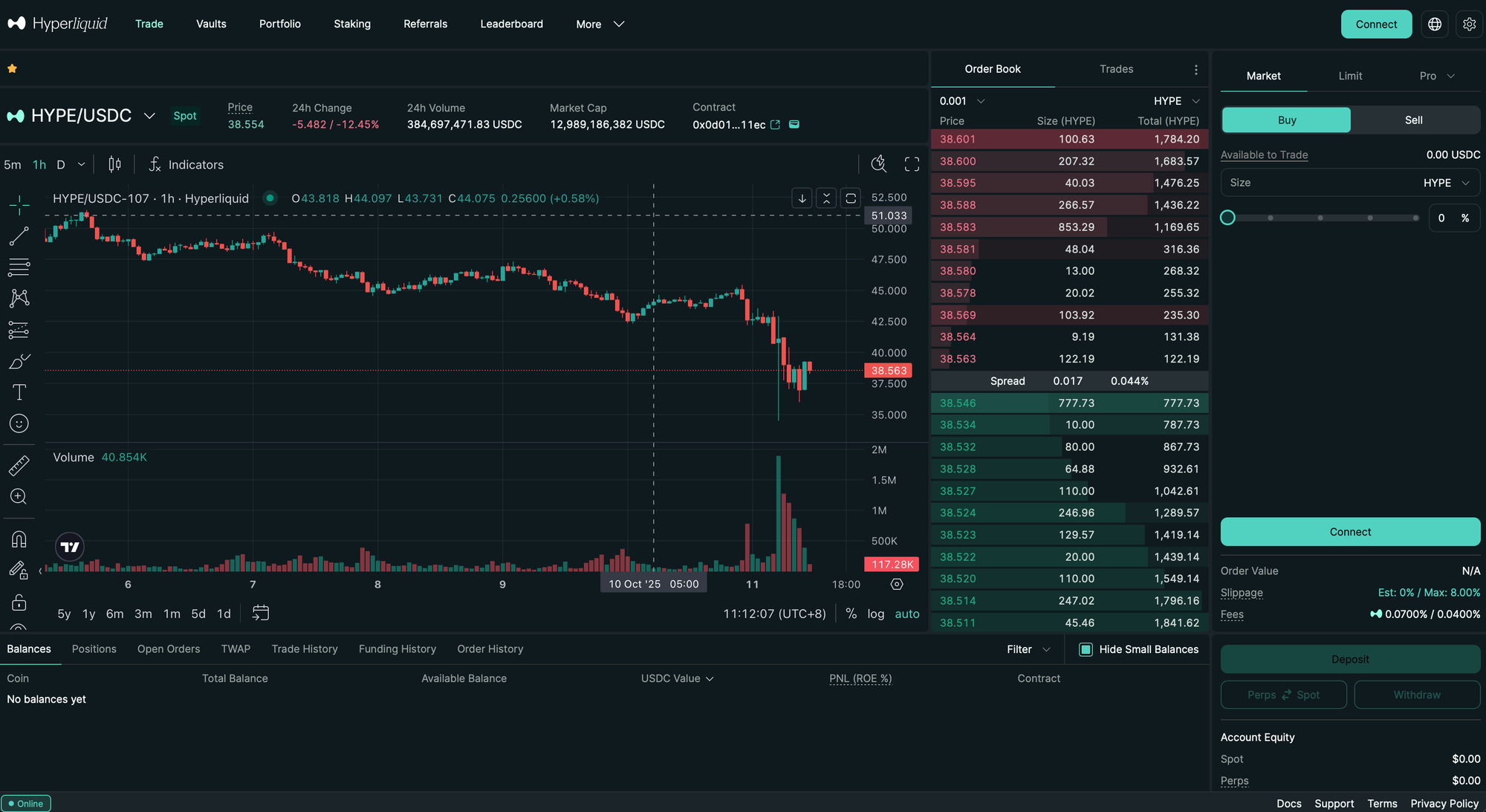Image resolution: width=1486 pixels, height=812 pixels.
Task: Click the order size percentage slider handle
Action: pyautogui.click(x=1227, y=218)
